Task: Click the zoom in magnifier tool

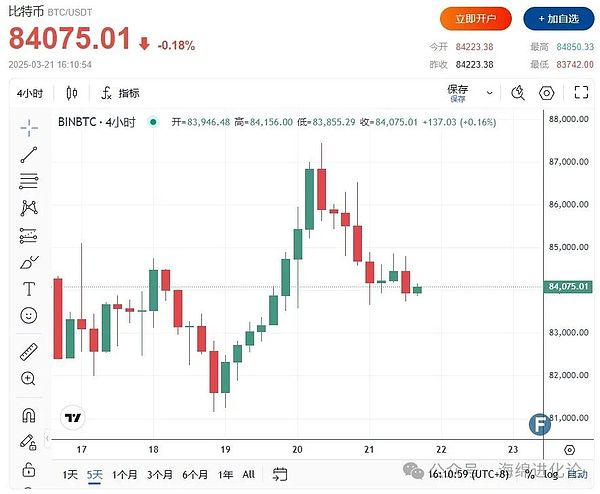Action: [29, 379]
